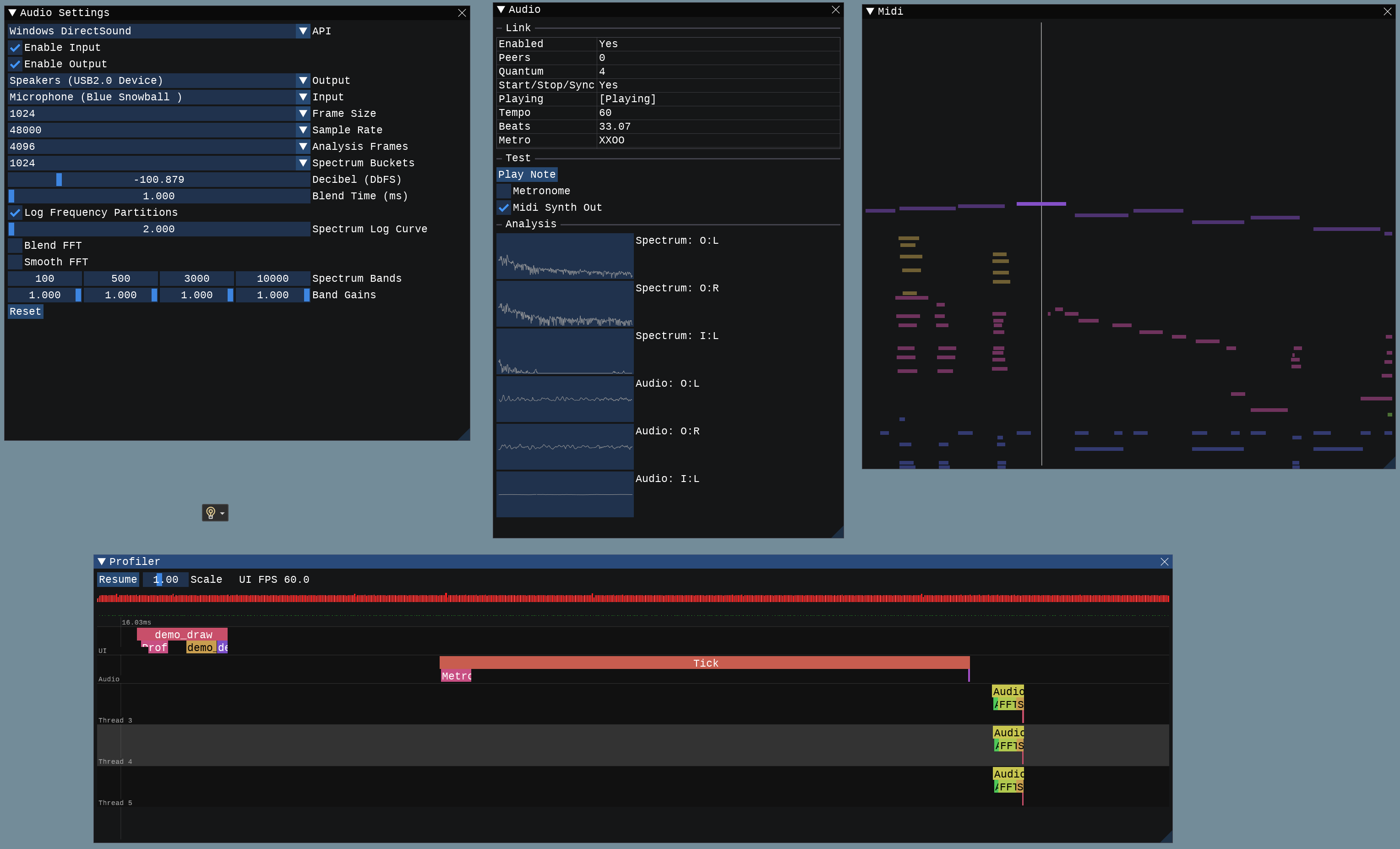The image size is (1400, 849).
Task: Open the Output device dropdown
Action: tap(303, 80)
